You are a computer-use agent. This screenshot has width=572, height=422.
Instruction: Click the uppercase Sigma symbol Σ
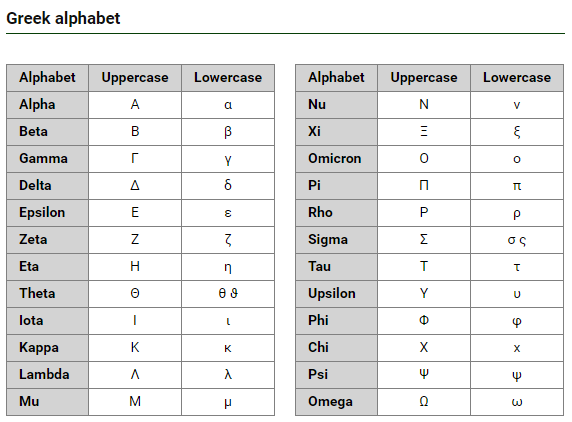[424, 239]
